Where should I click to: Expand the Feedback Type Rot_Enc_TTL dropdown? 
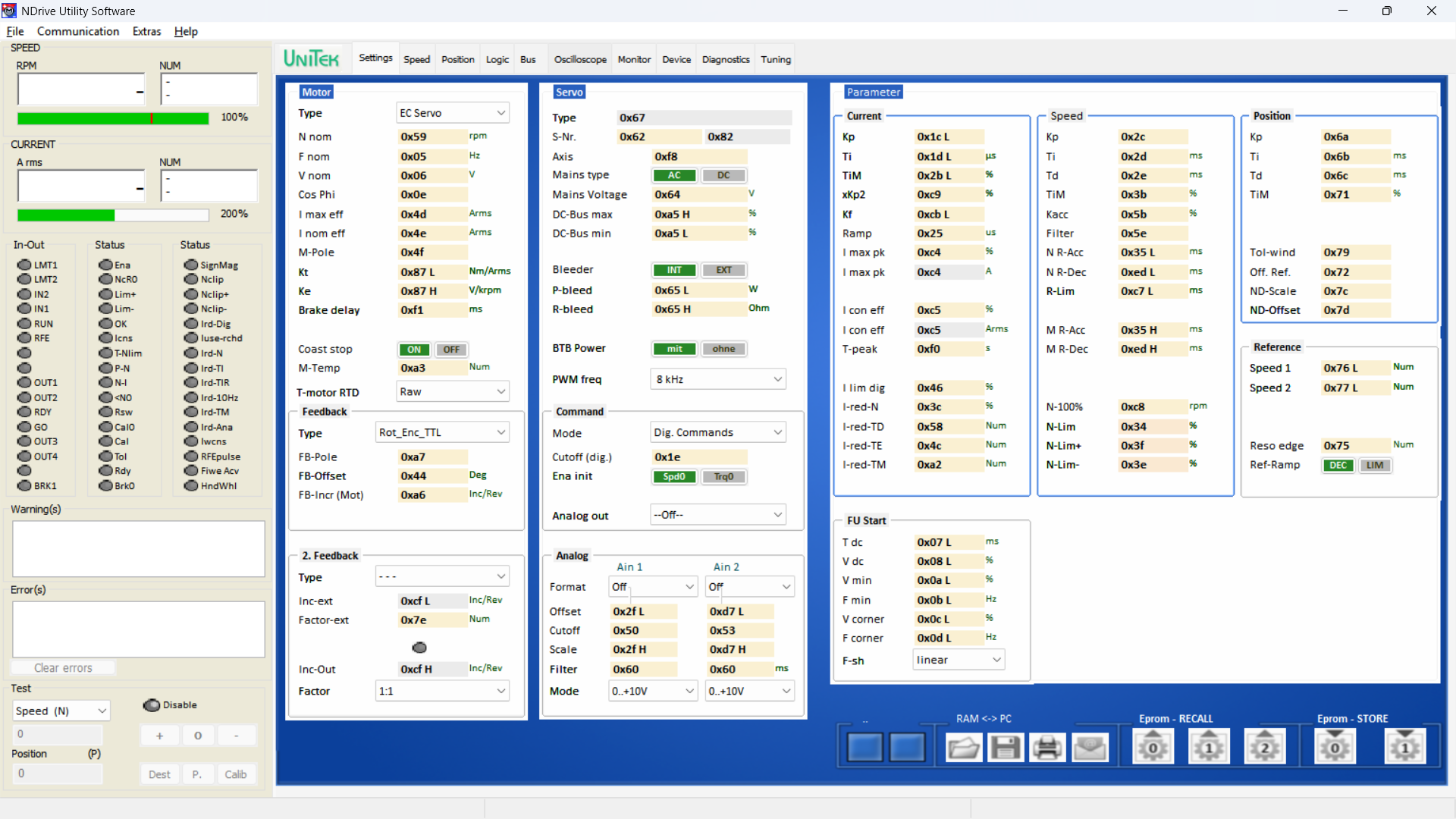click(x=442, y=432)
